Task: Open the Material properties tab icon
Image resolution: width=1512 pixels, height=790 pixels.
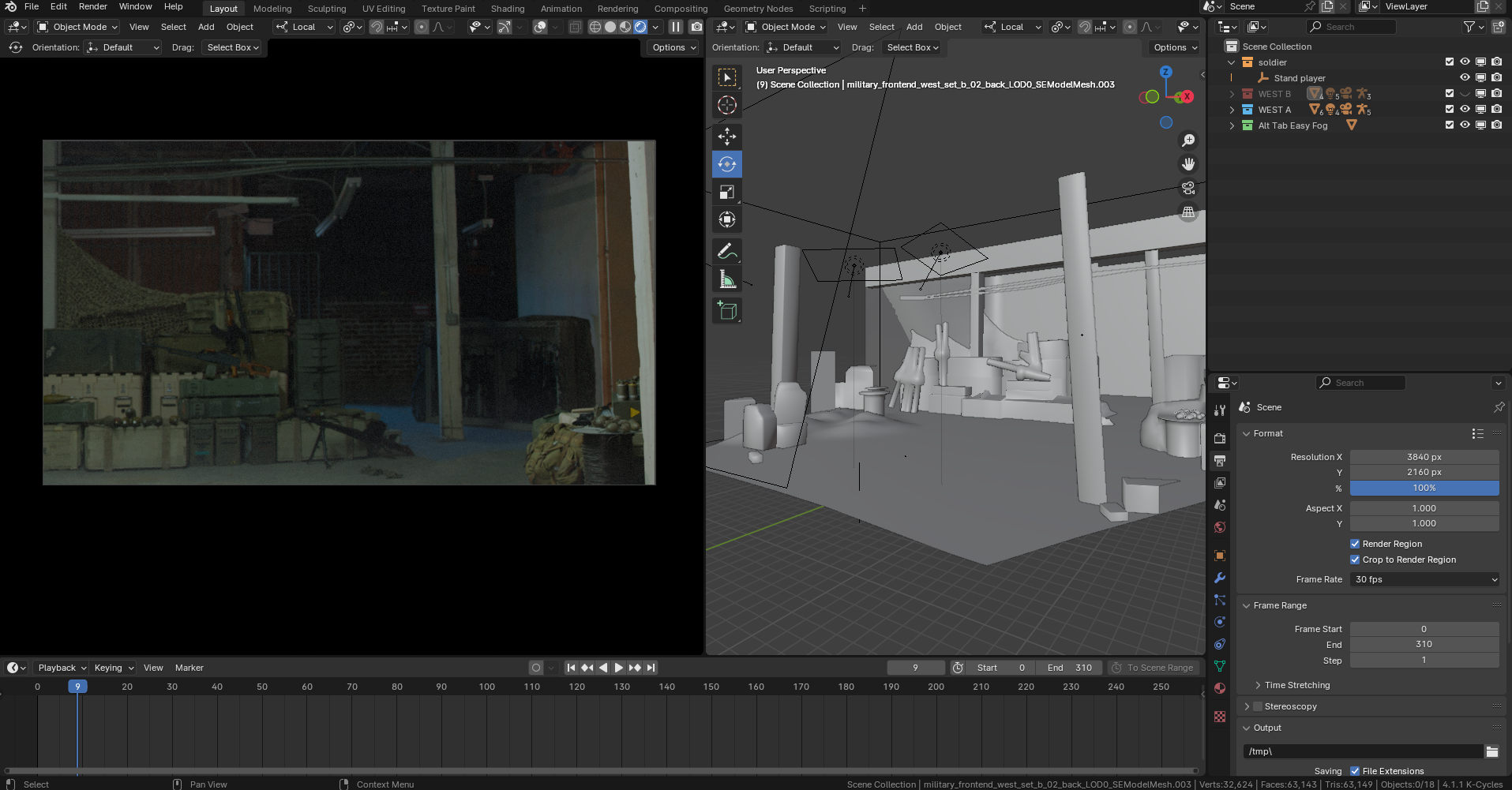Action: click(x=1220, y=688)
